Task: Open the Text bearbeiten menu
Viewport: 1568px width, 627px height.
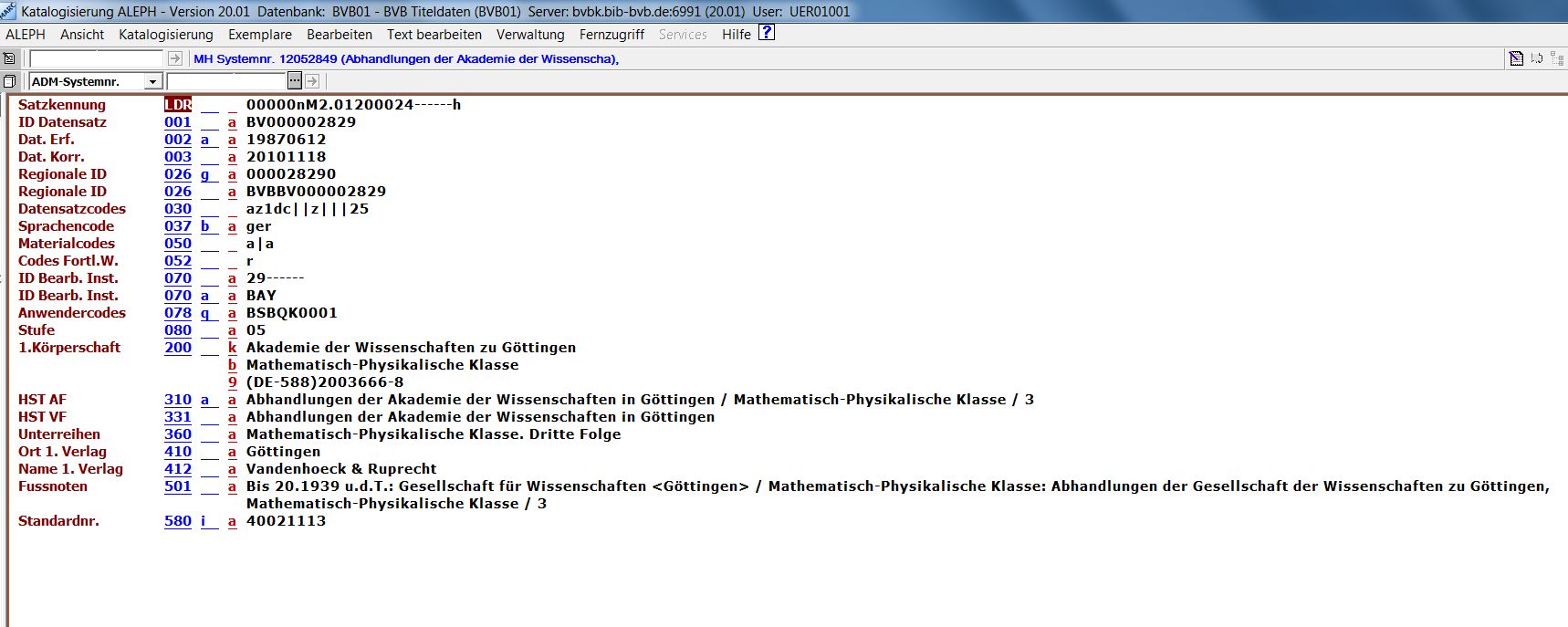Action: tap(434, 35)
